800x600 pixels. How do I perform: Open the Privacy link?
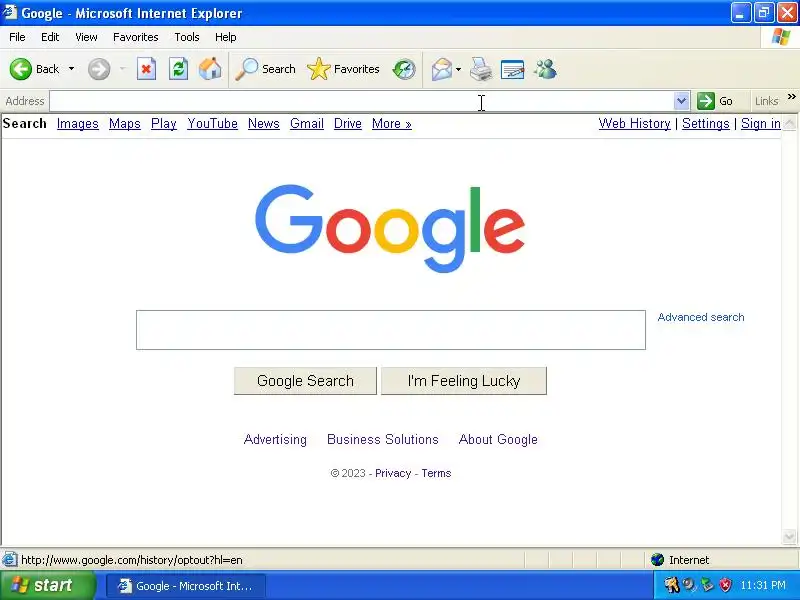[x=393, y=473]
